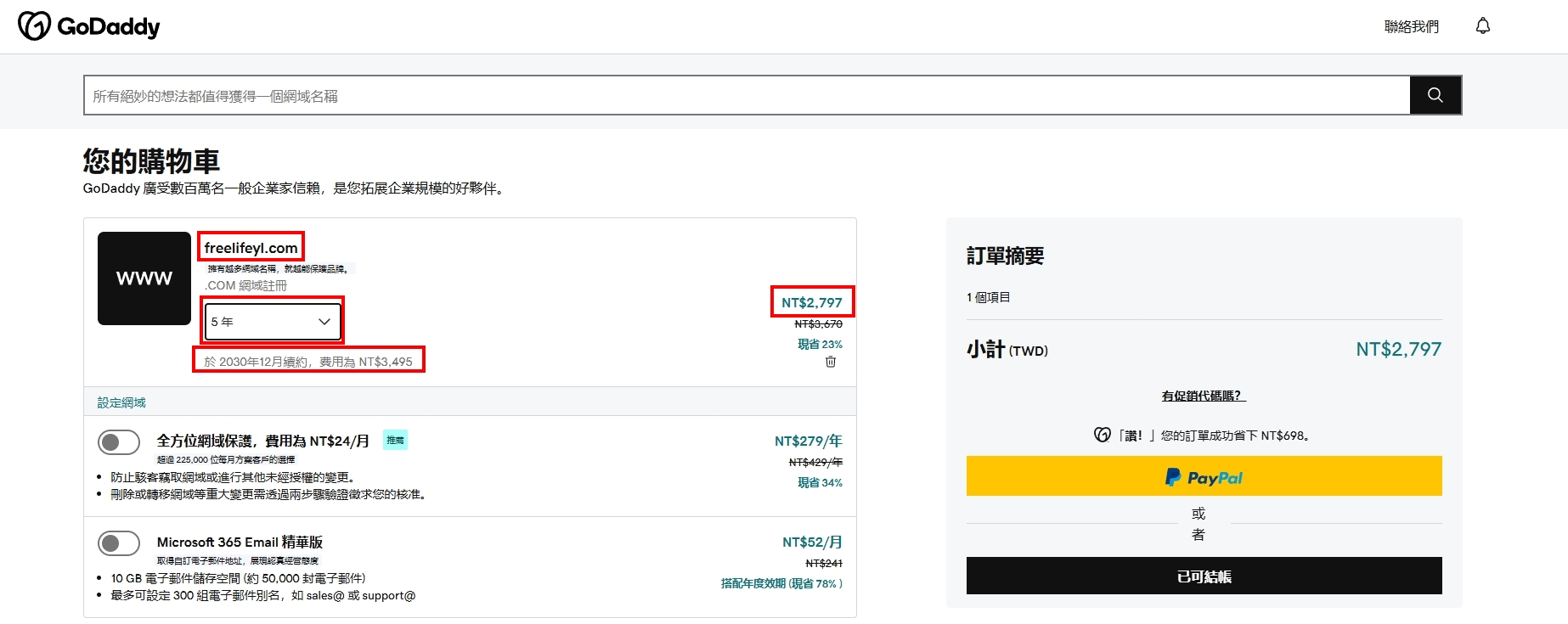Screen dimensions: 1568x624
Task: Click the 推薦 badge on domain protection
Action: pyautogui.click(x=395, y=440)
